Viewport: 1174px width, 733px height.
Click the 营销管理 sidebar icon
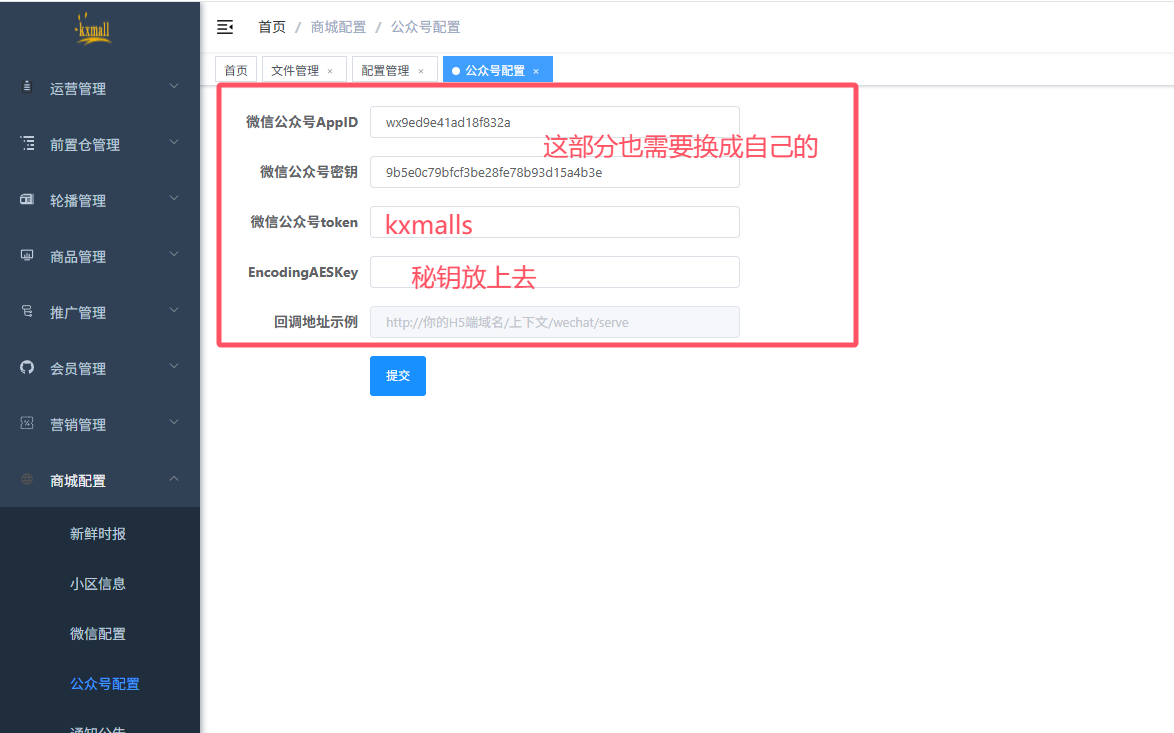coord(27,424)
